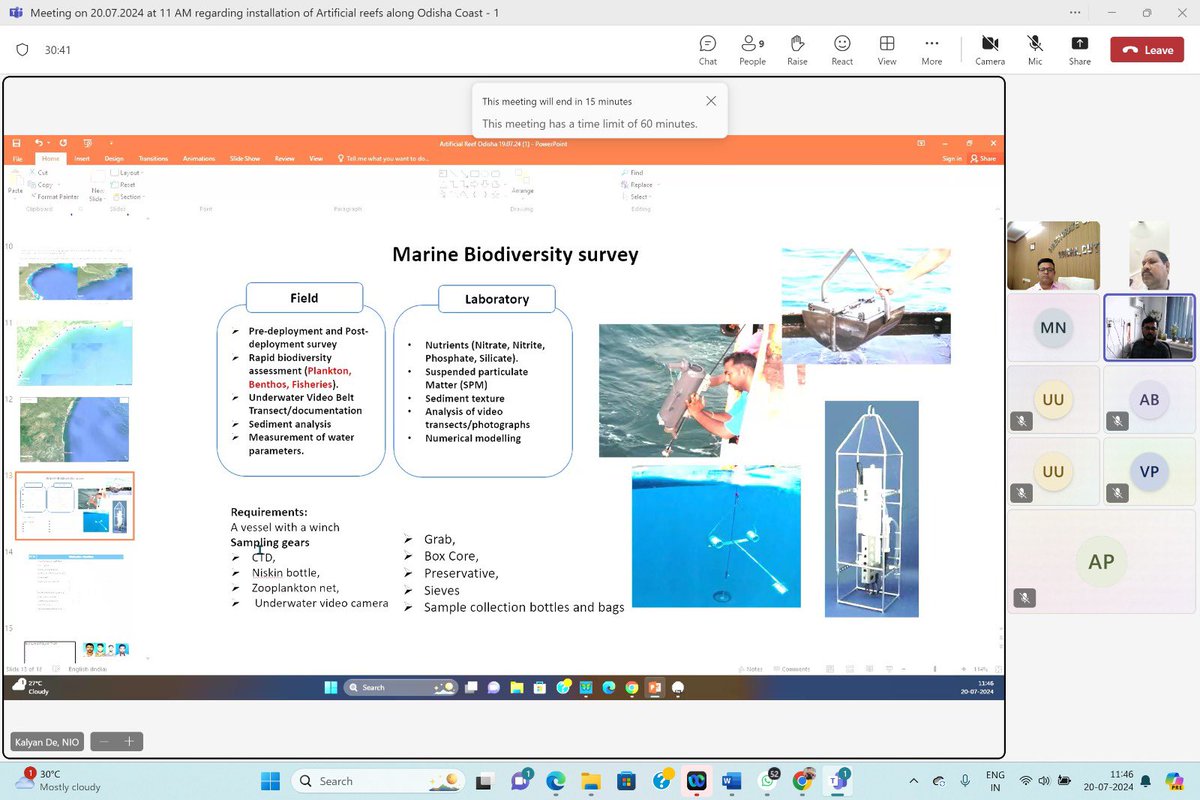Click the Windows taskbar Search box
Viewport: 1200px width, 800px height.
[380, 780]
